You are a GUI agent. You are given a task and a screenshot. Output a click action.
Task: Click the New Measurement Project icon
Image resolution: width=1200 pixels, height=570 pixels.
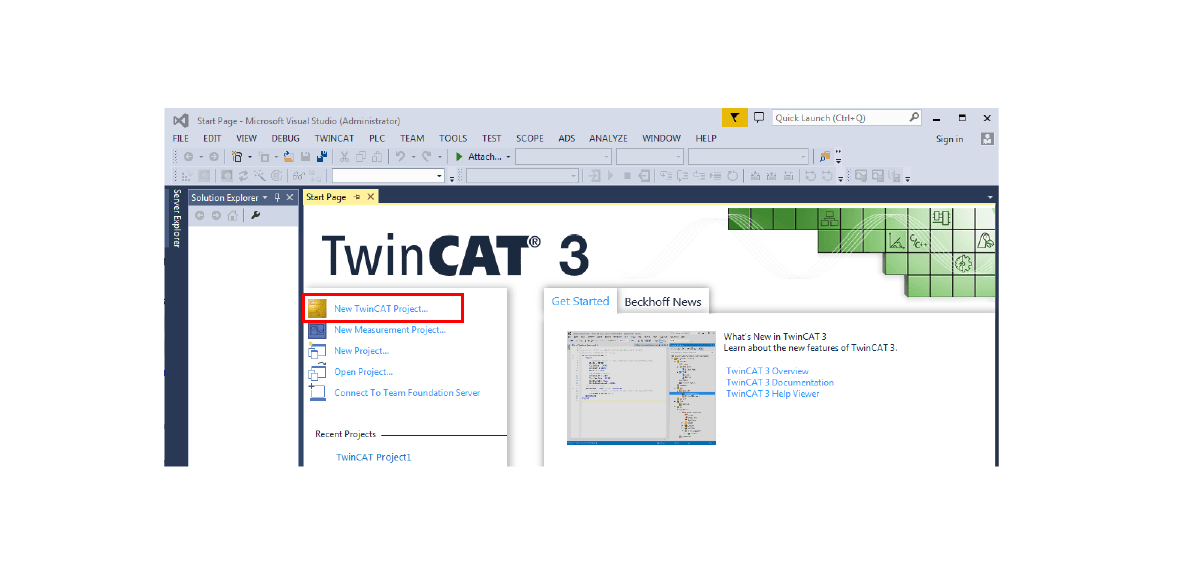[317, 330]
